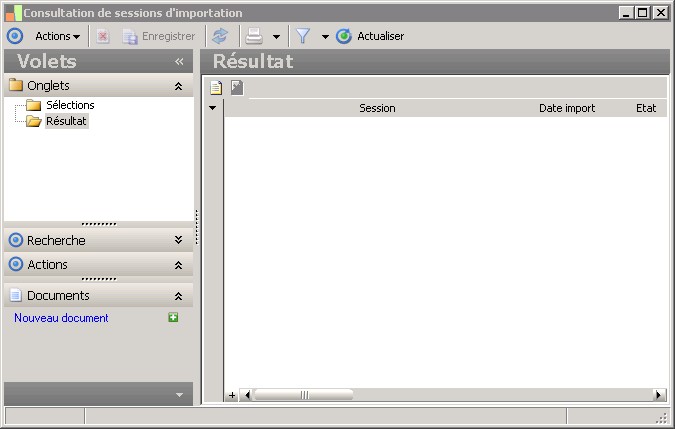The image size is (675, 429).
Task: Click the Onglets folder icon
Action: (x=16, y=85)
